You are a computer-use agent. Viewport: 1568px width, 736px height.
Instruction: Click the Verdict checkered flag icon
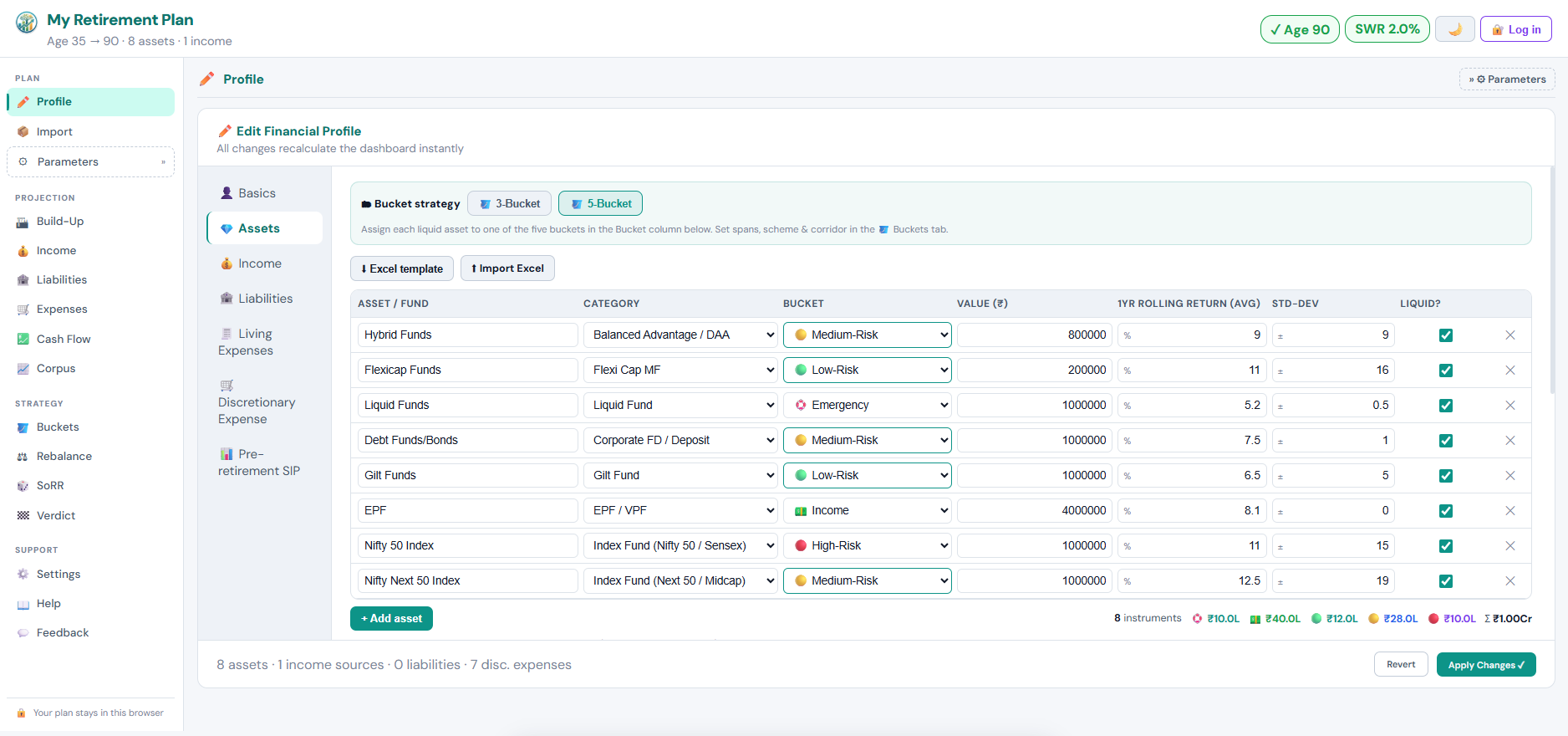tap(23, 515)
